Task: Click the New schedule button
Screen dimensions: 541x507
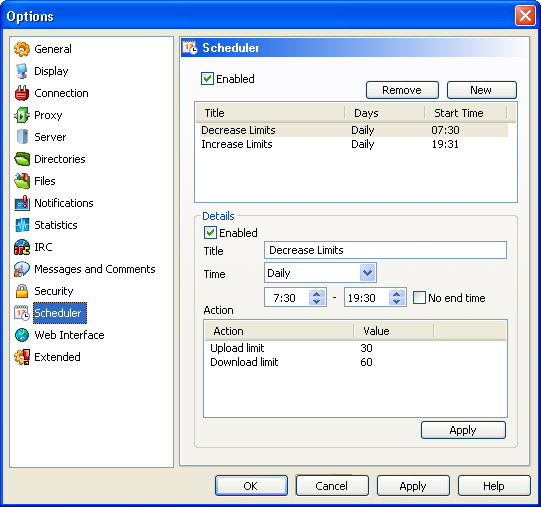Action: tap(482, 90)
